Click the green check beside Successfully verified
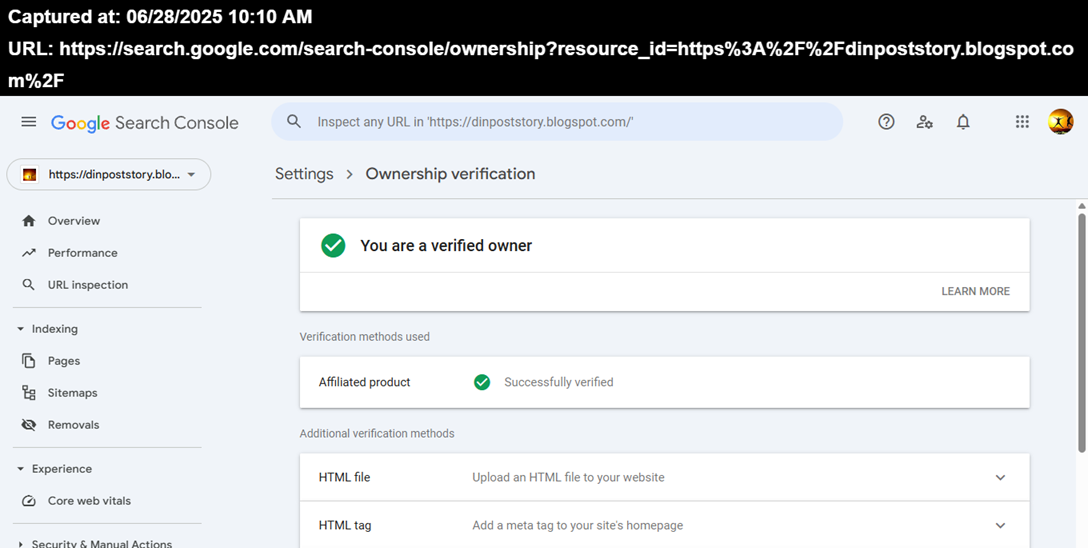Screen dimensions: 1088x548 (482, 382)
